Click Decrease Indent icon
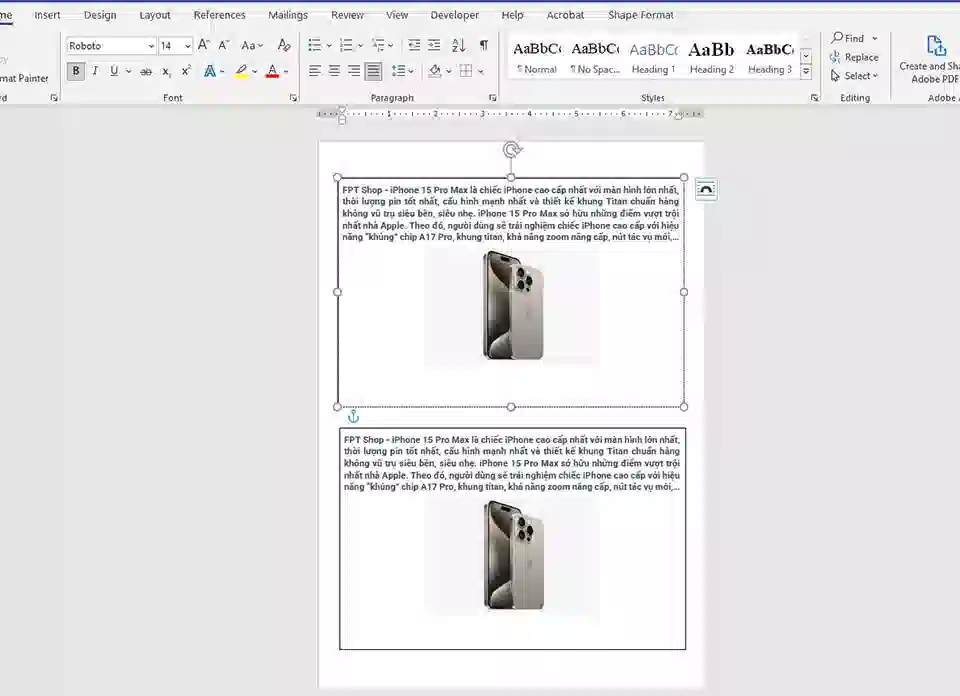The height and width of the screenshot is (696, 960). (x=414, y=45)
